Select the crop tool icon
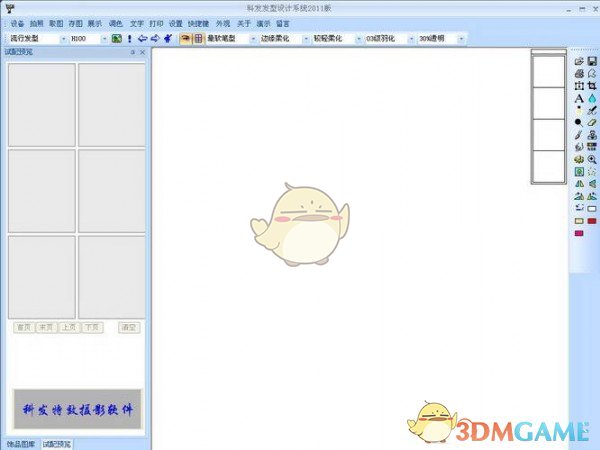Viewport: 600px width, 450px height. (x=592, y=86)
